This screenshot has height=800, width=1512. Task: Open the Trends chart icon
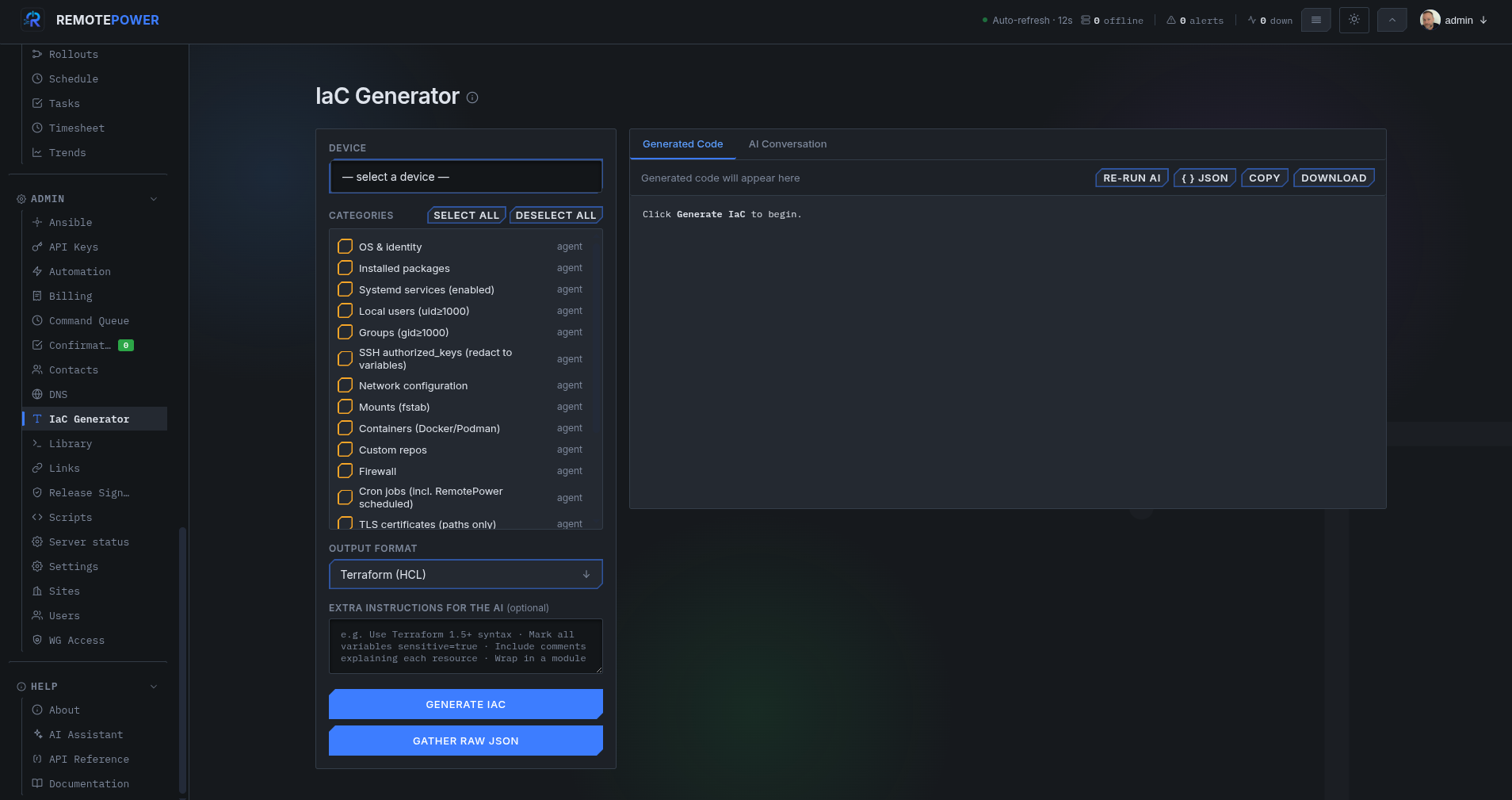37,152
